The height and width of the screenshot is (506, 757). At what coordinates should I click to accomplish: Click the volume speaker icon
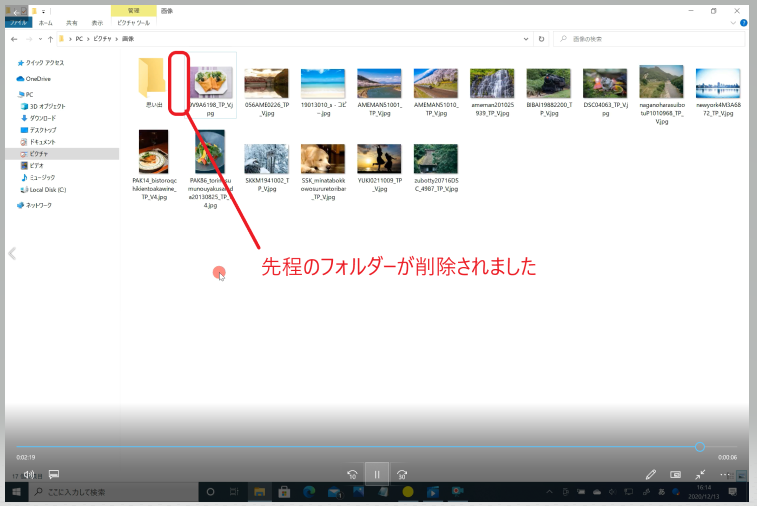30,474
